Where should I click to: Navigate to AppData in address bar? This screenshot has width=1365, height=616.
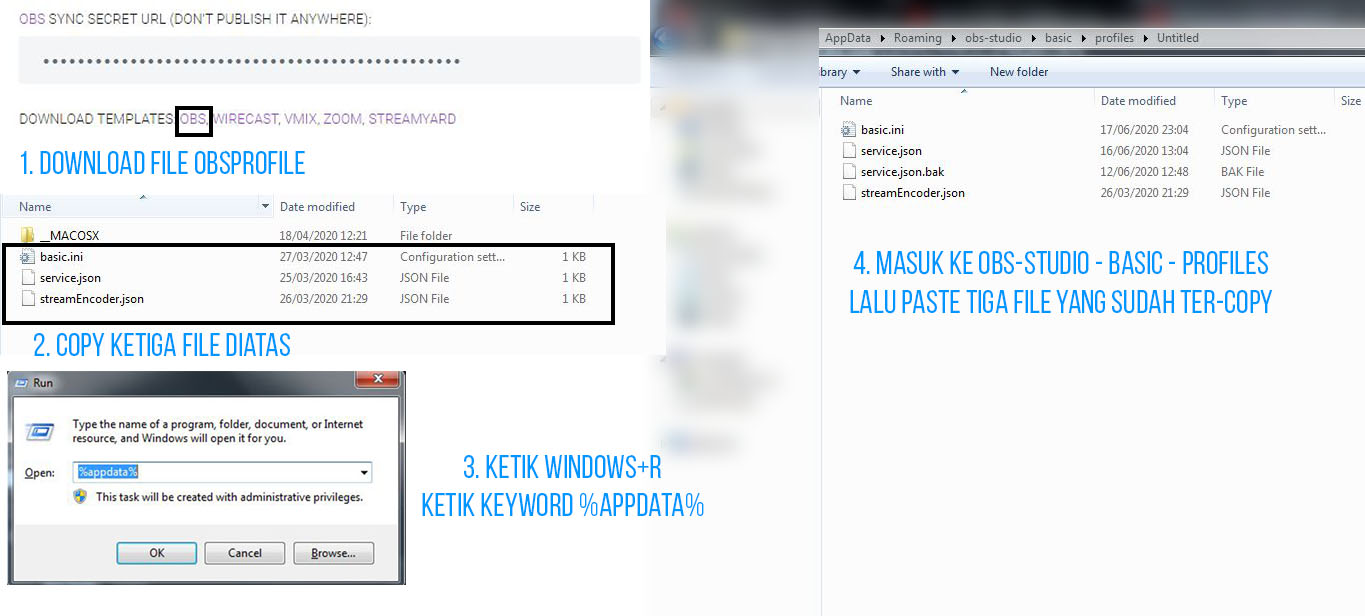pyautogui.click(x=848, y=38)
